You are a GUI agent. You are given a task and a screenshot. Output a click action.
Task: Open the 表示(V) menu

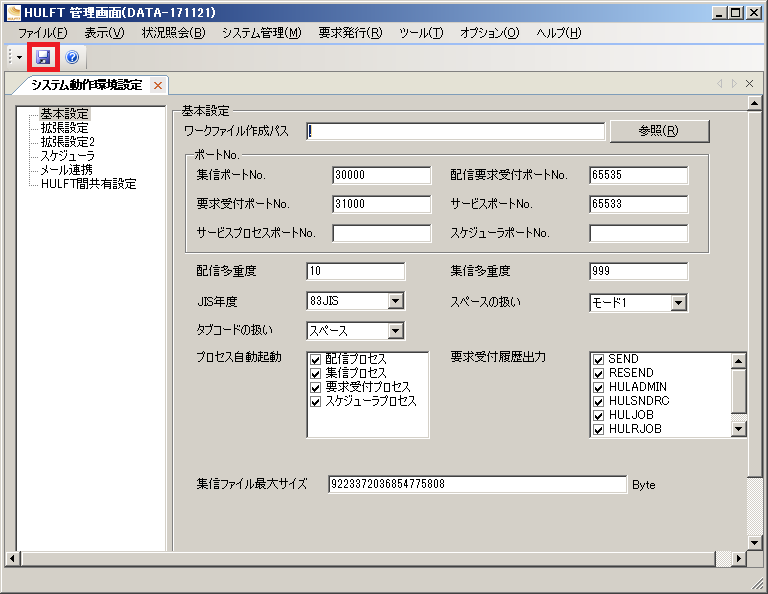pos(104,33)
